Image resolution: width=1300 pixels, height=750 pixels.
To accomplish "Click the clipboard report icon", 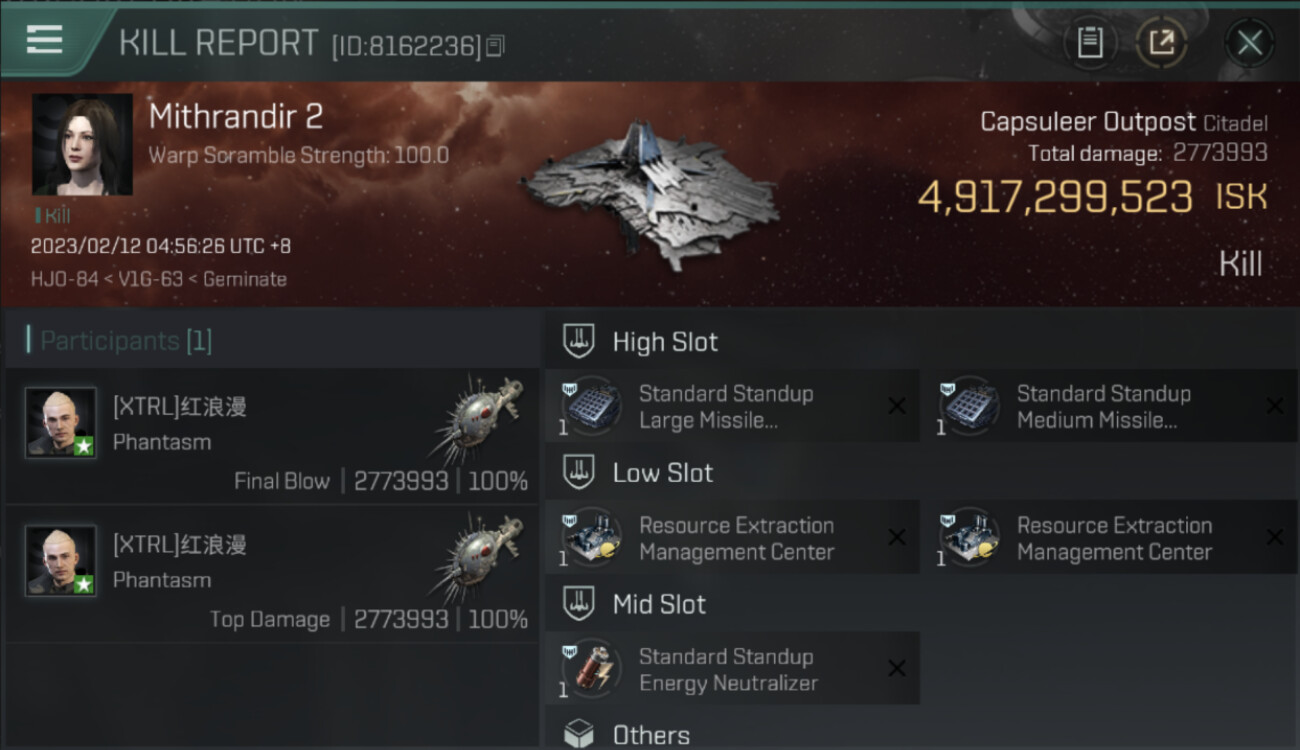I will [x=1089, y=43].
